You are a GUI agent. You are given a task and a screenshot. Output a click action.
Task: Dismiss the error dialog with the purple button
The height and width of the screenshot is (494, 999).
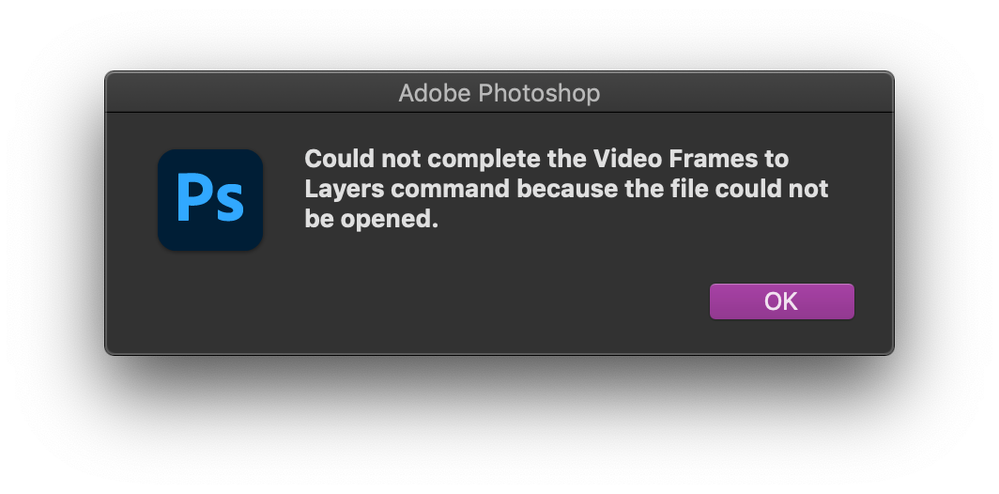click(782, 301)
